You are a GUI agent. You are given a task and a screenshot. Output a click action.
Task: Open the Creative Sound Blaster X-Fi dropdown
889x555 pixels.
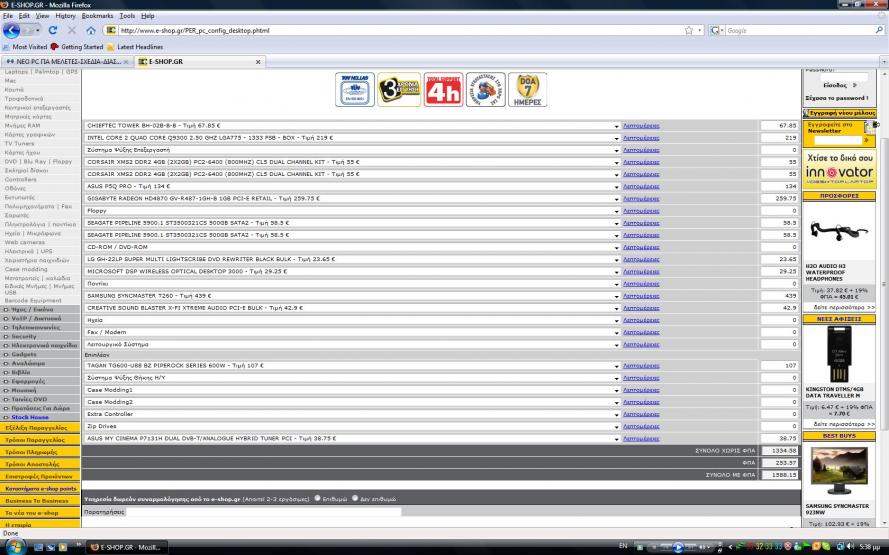pyautogui.click(x=352, y=308)
